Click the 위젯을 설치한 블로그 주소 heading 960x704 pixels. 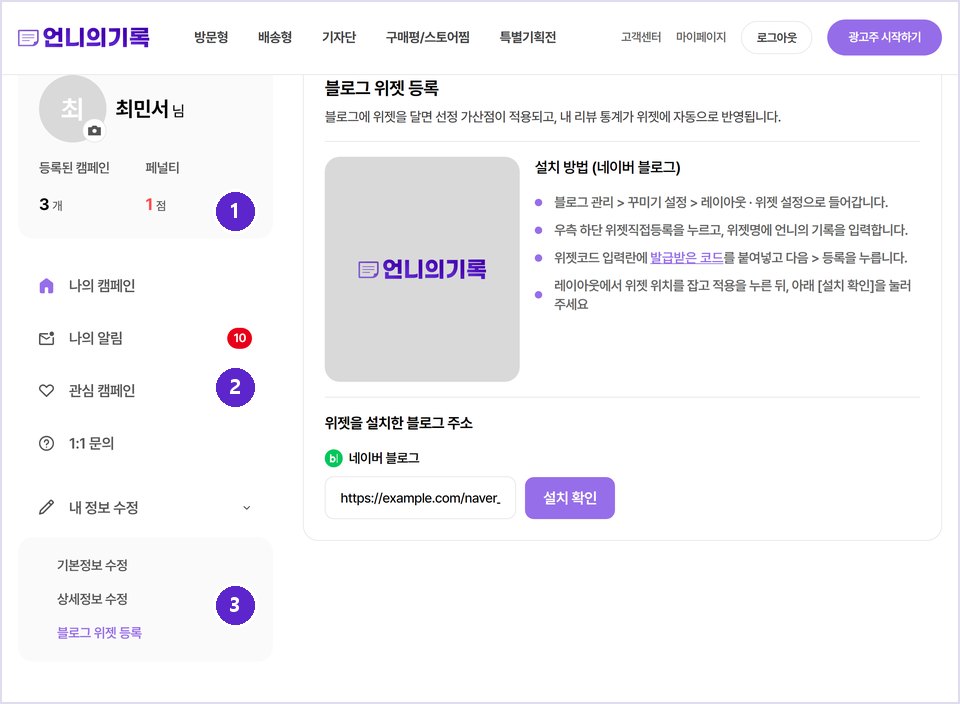pos(399,423)
